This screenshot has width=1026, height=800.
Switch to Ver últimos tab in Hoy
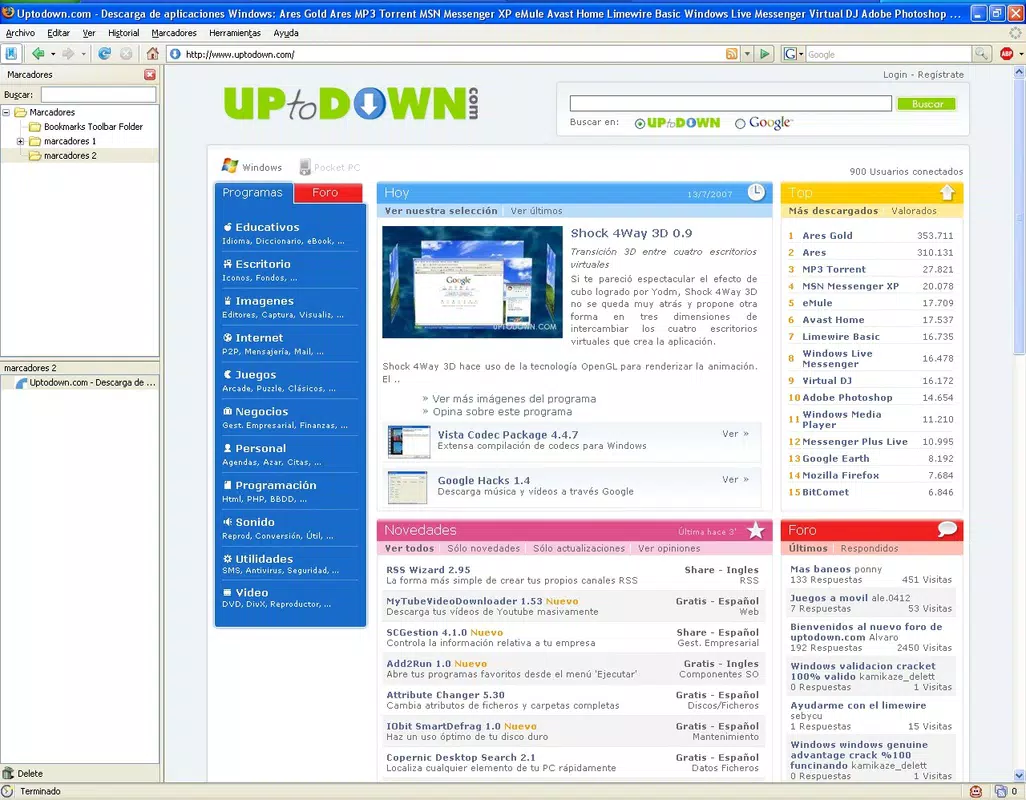tap(536, 211)
